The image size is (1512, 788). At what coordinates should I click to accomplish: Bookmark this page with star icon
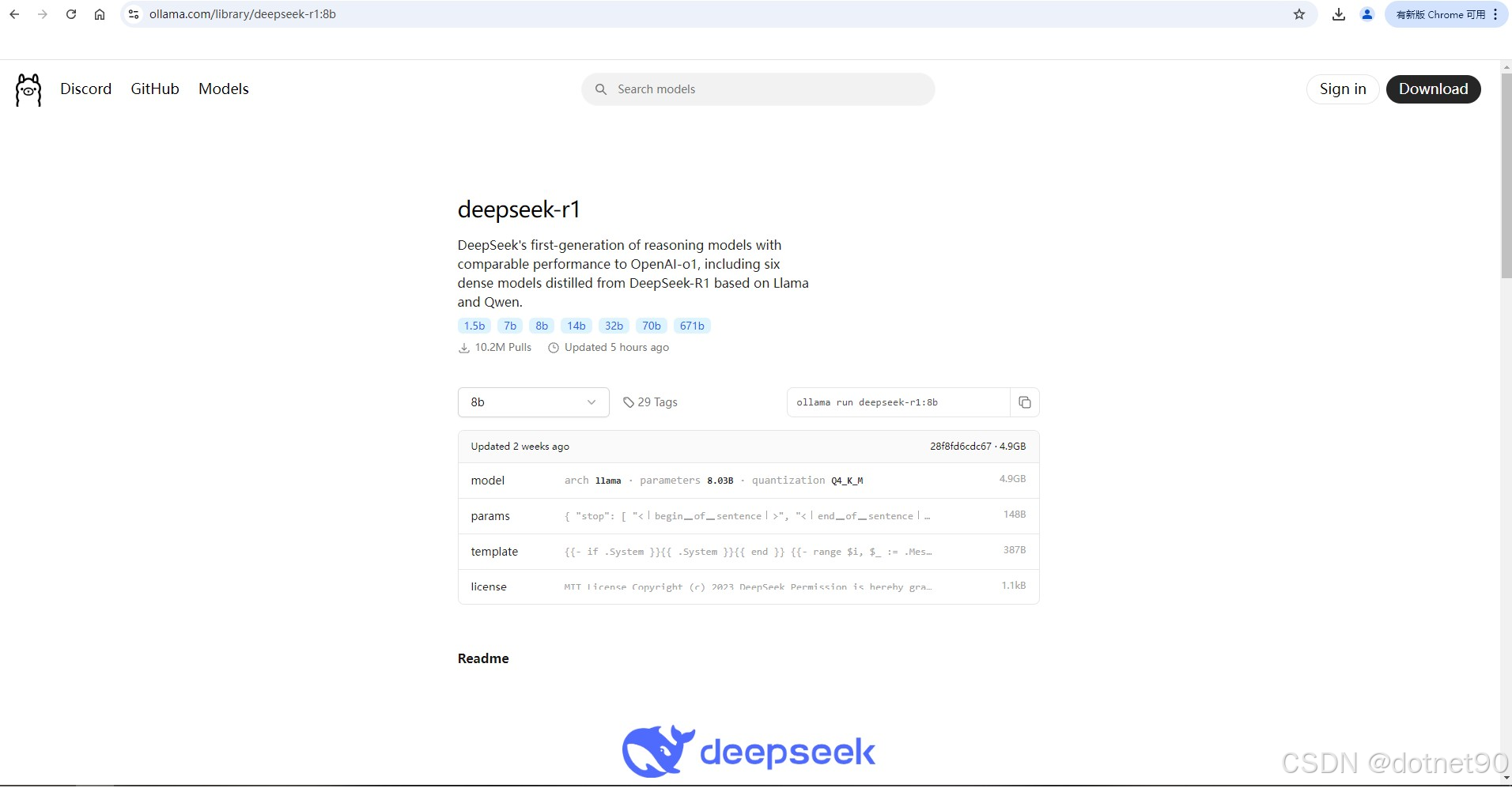click(1299, 14)
